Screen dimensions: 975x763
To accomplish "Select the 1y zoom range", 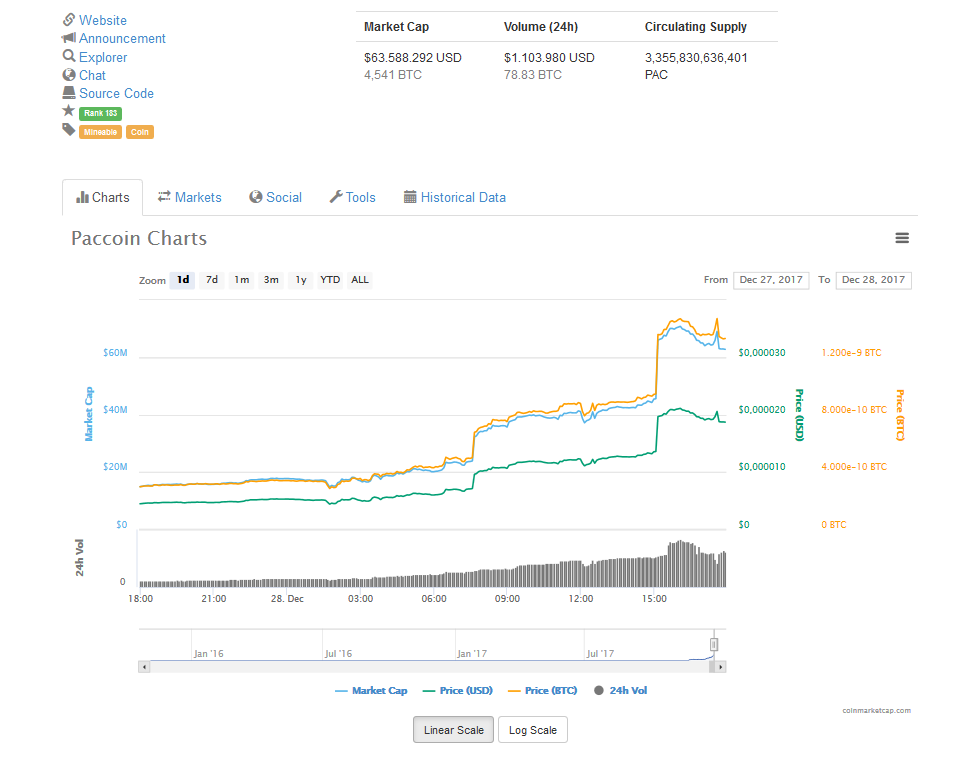I will pyautogui.click(x=301, y=280).
